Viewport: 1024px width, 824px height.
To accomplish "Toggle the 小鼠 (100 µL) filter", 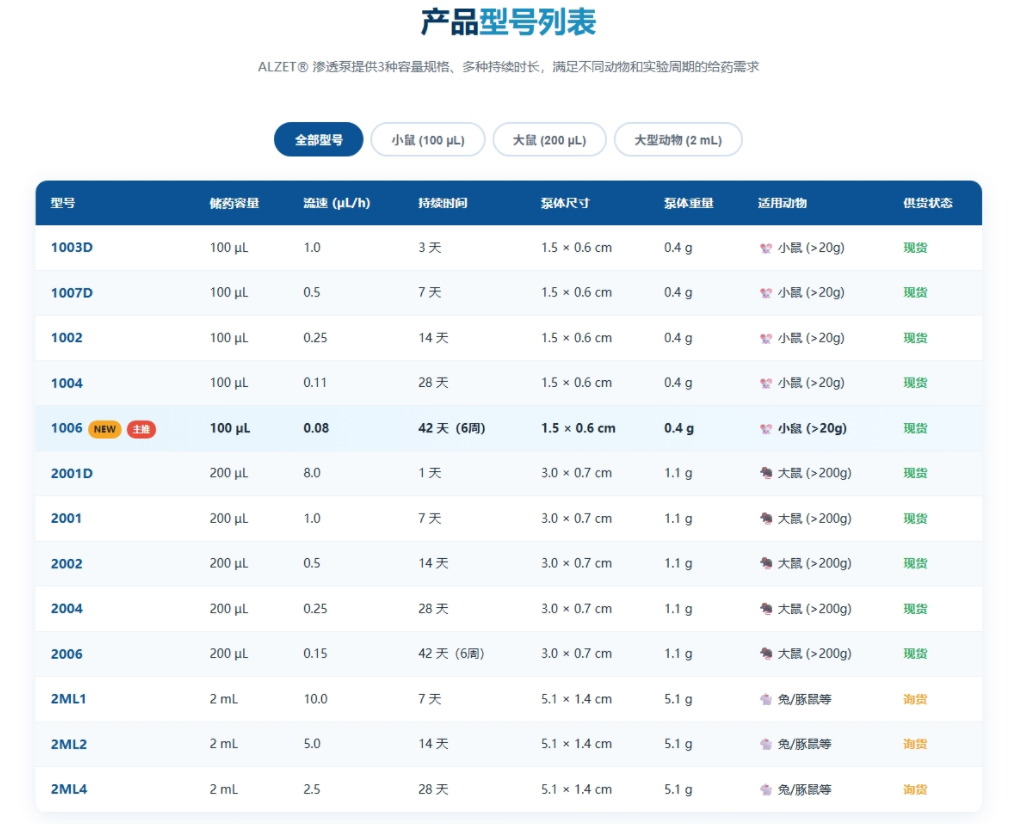I will [x=427, y=139].
